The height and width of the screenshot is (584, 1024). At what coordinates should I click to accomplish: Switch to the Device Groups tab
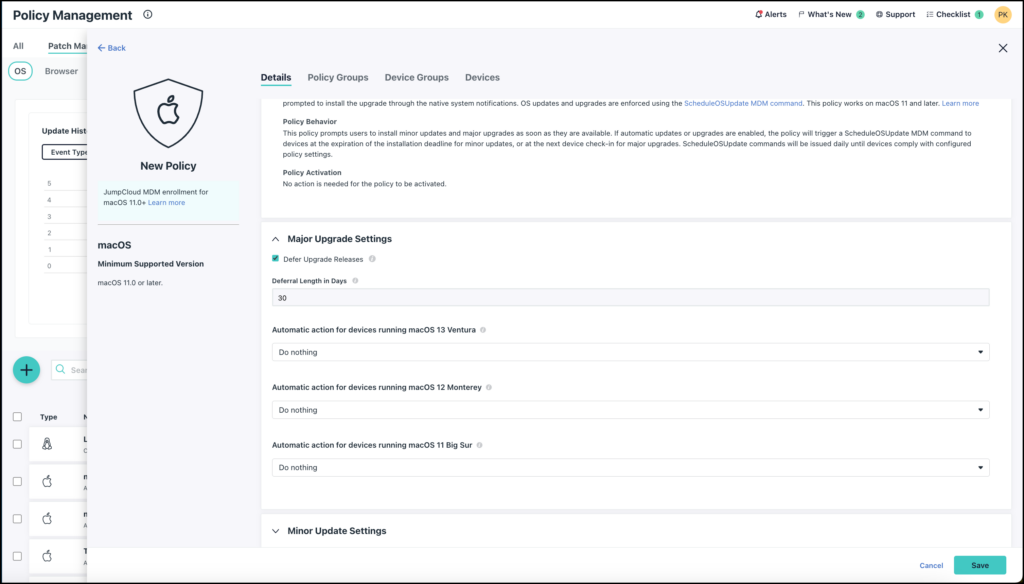coord(416,78)
